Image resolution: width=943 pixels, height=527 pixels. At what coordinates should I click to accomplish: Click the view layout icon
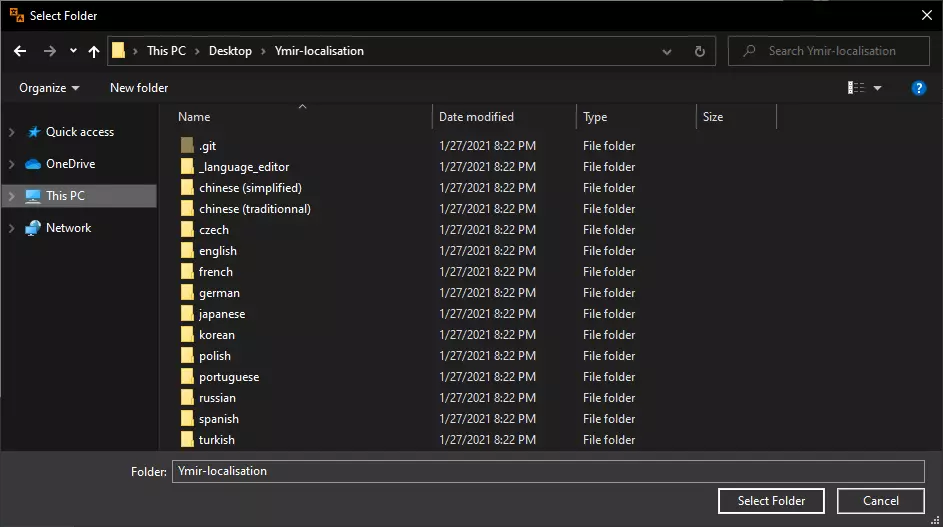856,88
